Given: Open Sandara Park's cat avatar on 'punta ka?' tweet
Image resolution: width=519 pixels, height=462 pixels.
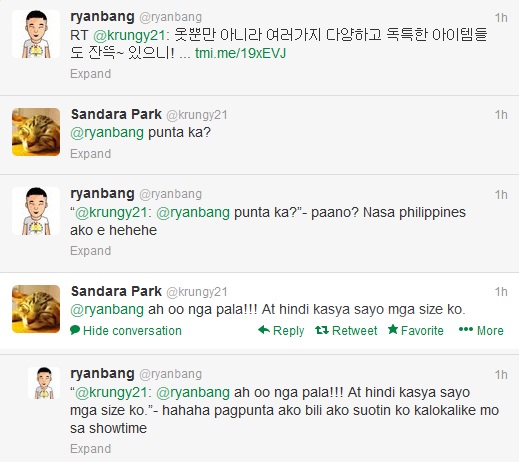Looking at the screenshot, I should pyautogui.click(x=36, y=132).
